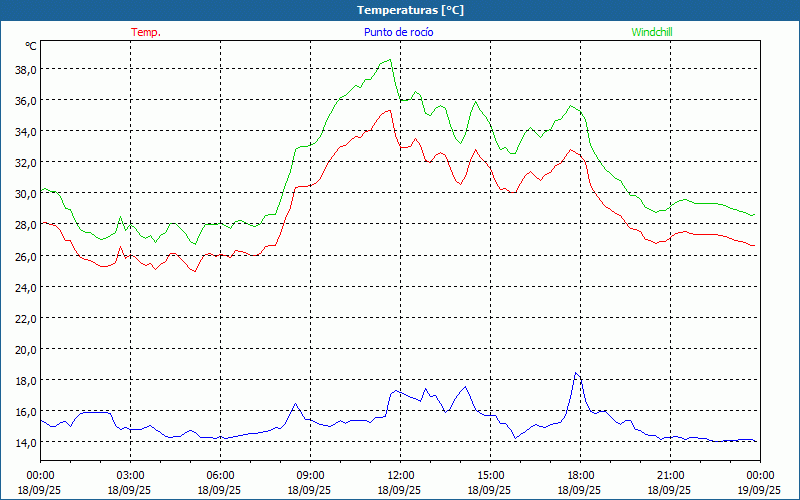Image resolution: width=800 pixels, height=500 pixels.
Task: Click the 22,0 value on the vertical axis
Action: 25,318
